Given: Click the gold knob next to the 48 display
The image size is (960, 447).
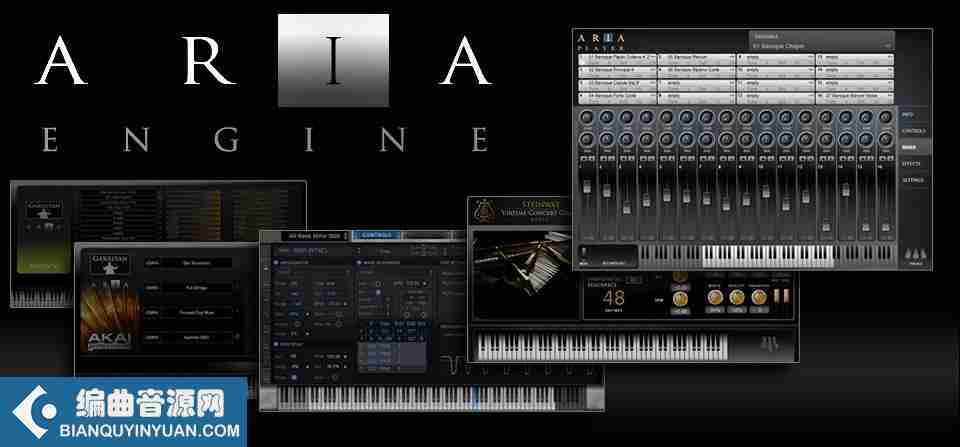Looking at the screenshot, I should click(680, 298).
